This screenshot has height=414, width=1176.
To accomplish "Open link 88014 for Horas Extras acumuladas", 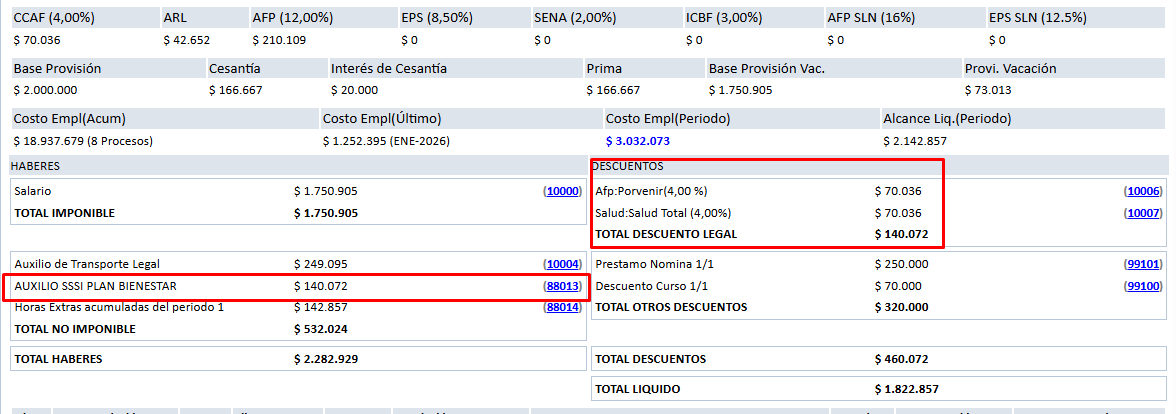I will tap(562, 307).
